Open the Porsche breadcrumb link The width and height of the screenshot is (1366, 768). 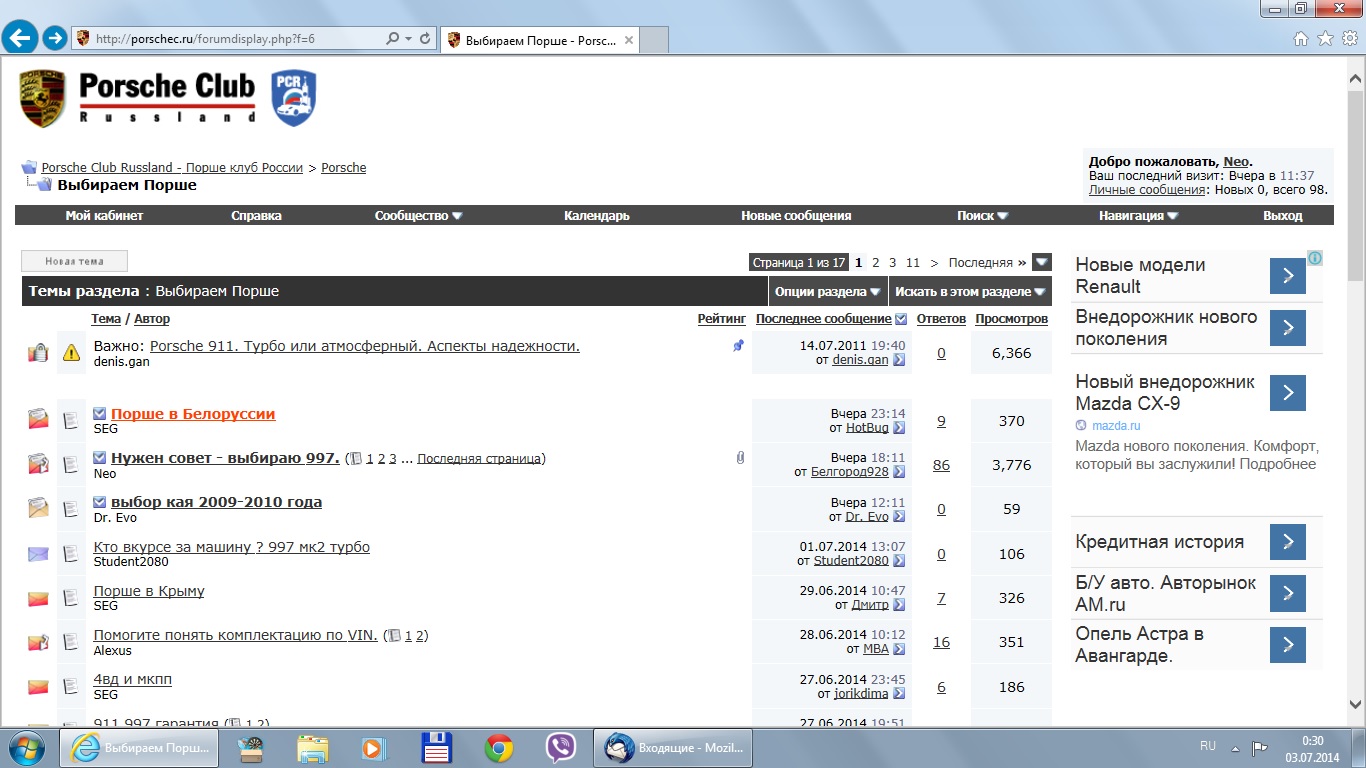click(344, 168)
